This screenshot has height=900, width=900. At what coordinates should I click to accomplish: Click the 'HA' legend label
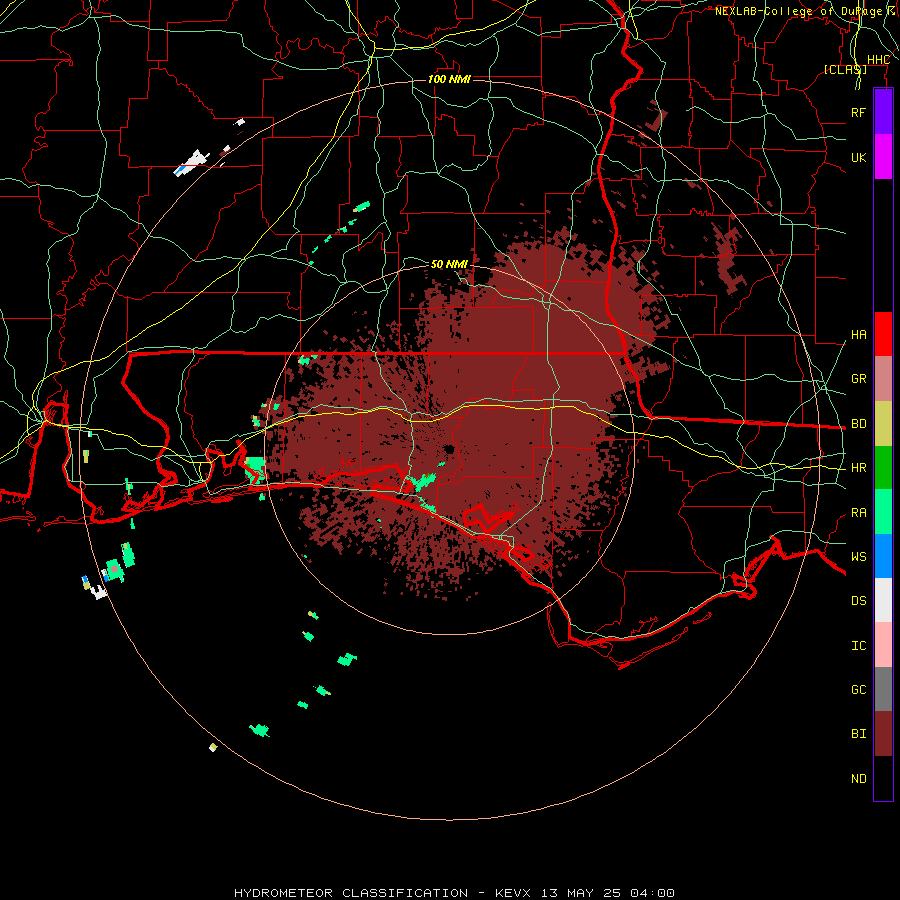click(x=858, y=334)
